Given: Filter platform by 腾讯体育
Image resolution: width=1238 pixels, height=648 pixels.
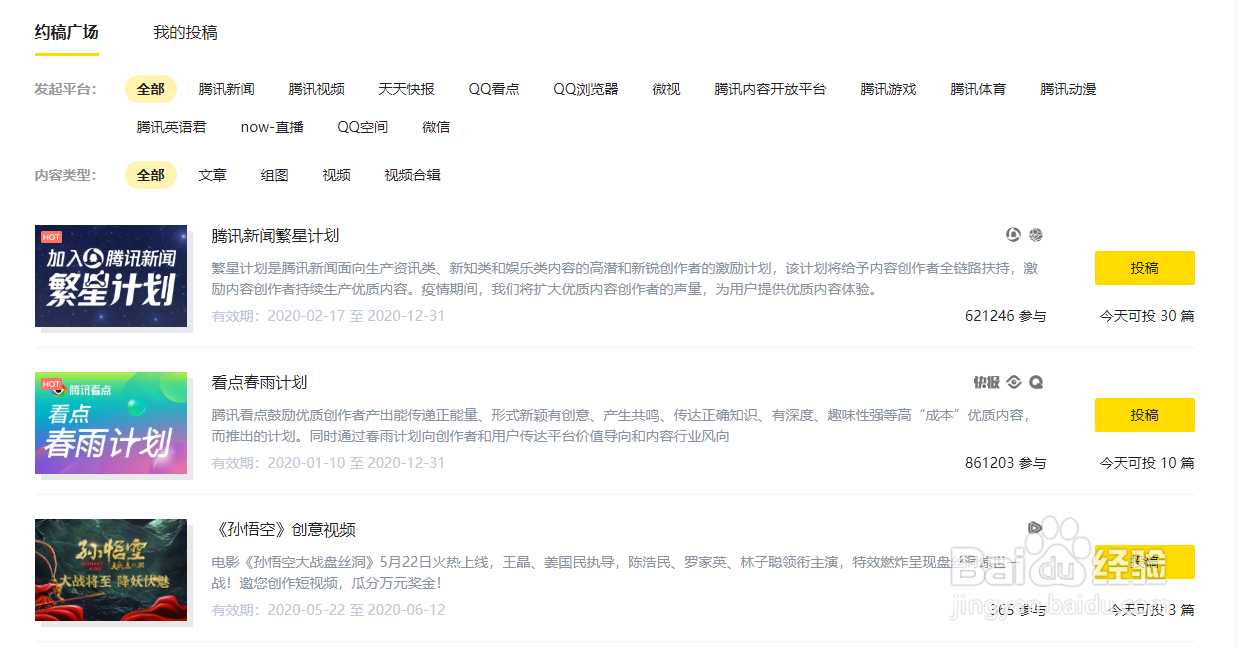Looking at the screenshot, I should click(978, 89).
